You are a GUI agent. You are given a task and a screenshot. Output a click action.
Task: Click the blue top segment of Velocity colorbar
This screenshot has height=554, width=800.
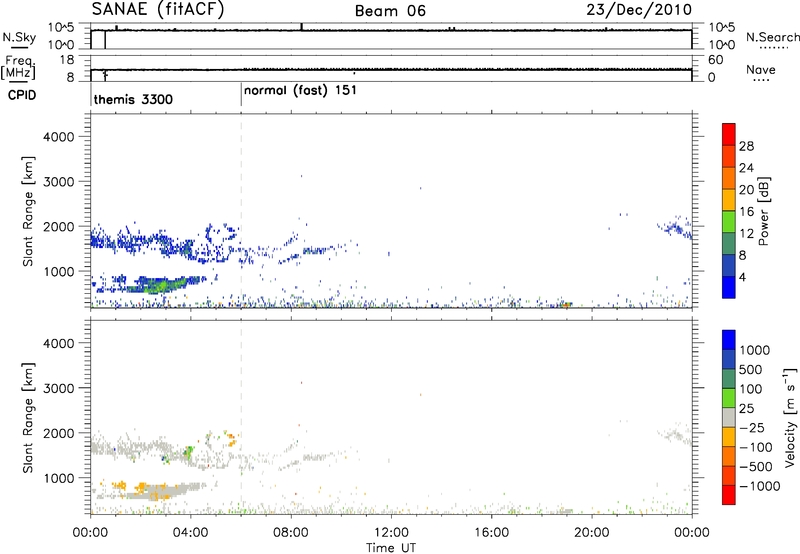pyautogui.click(x=729, y=340)
